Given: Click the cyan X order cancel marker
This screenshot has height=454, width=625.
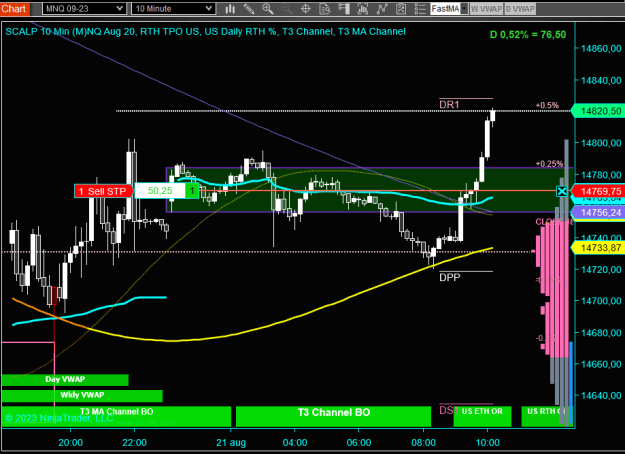Looking at the screenshot, I should (x=562, y=191).
